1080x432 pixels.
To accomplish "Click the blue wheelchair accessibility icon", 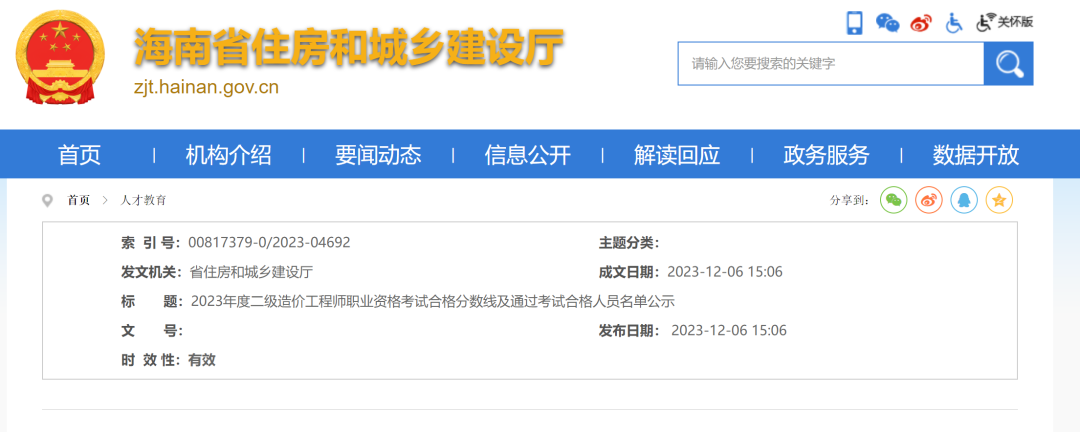I will click(x=953, y=23).
